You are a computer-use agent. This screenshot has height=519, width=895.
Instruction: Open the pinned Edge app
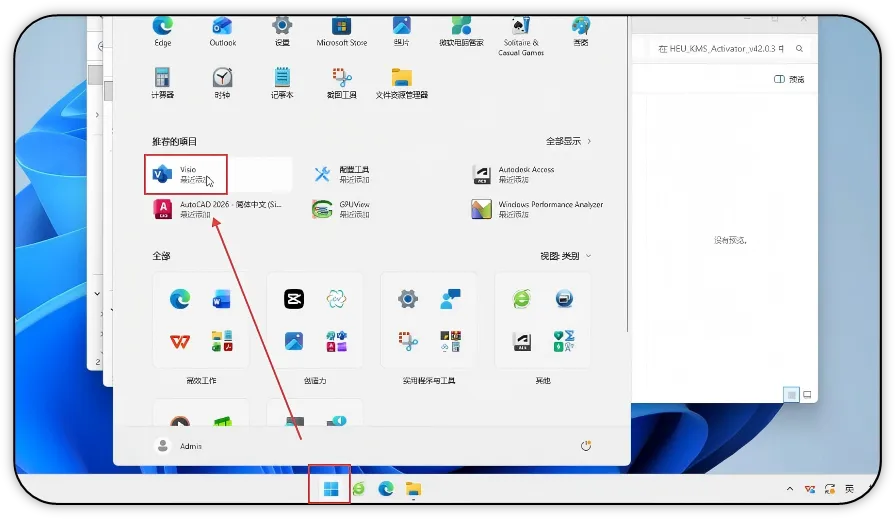tap(163, 31)
